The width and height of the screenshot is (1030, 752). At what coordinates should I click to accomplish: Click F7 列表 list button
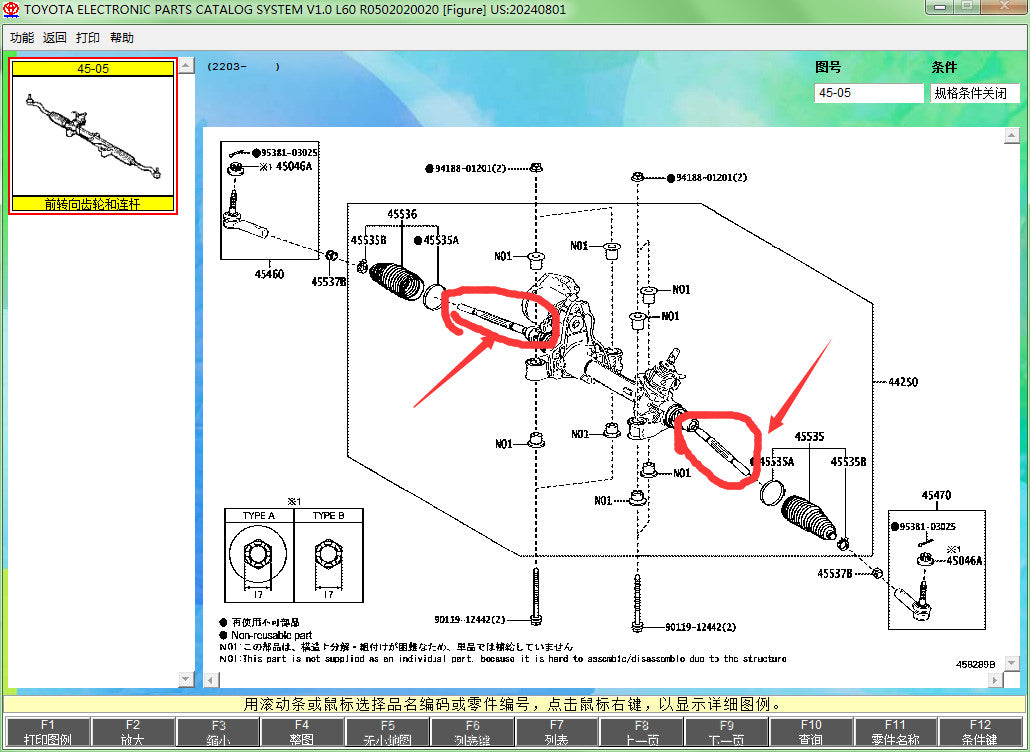coord(556,732)
